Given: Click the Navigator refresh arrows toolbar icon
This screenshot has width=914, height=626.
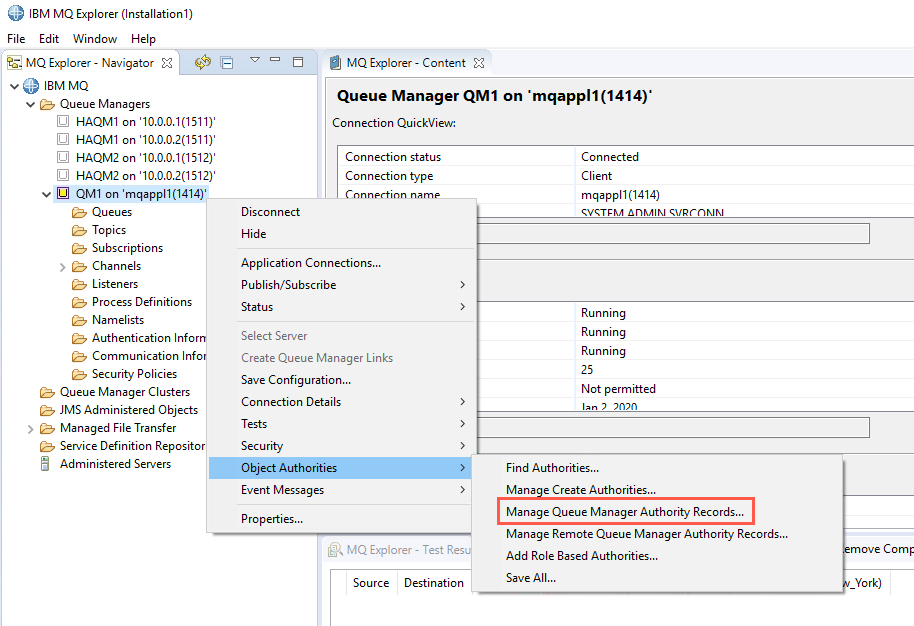Looking at the screenshot, I should [203, 62].
